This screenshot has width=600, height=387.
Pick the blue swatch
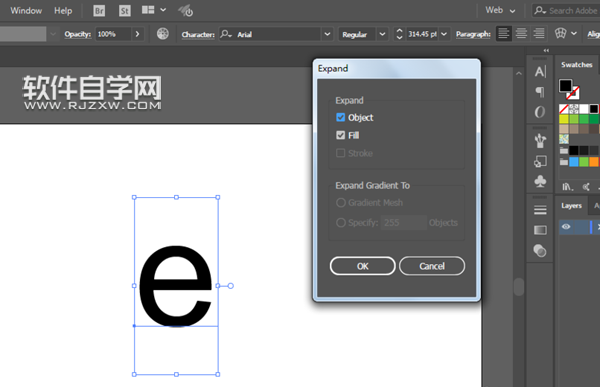point(574,162)
